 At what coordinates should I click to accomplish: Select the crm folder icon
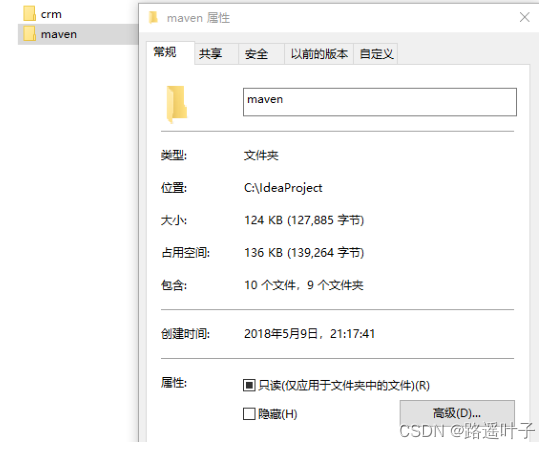tap(30, 14)
